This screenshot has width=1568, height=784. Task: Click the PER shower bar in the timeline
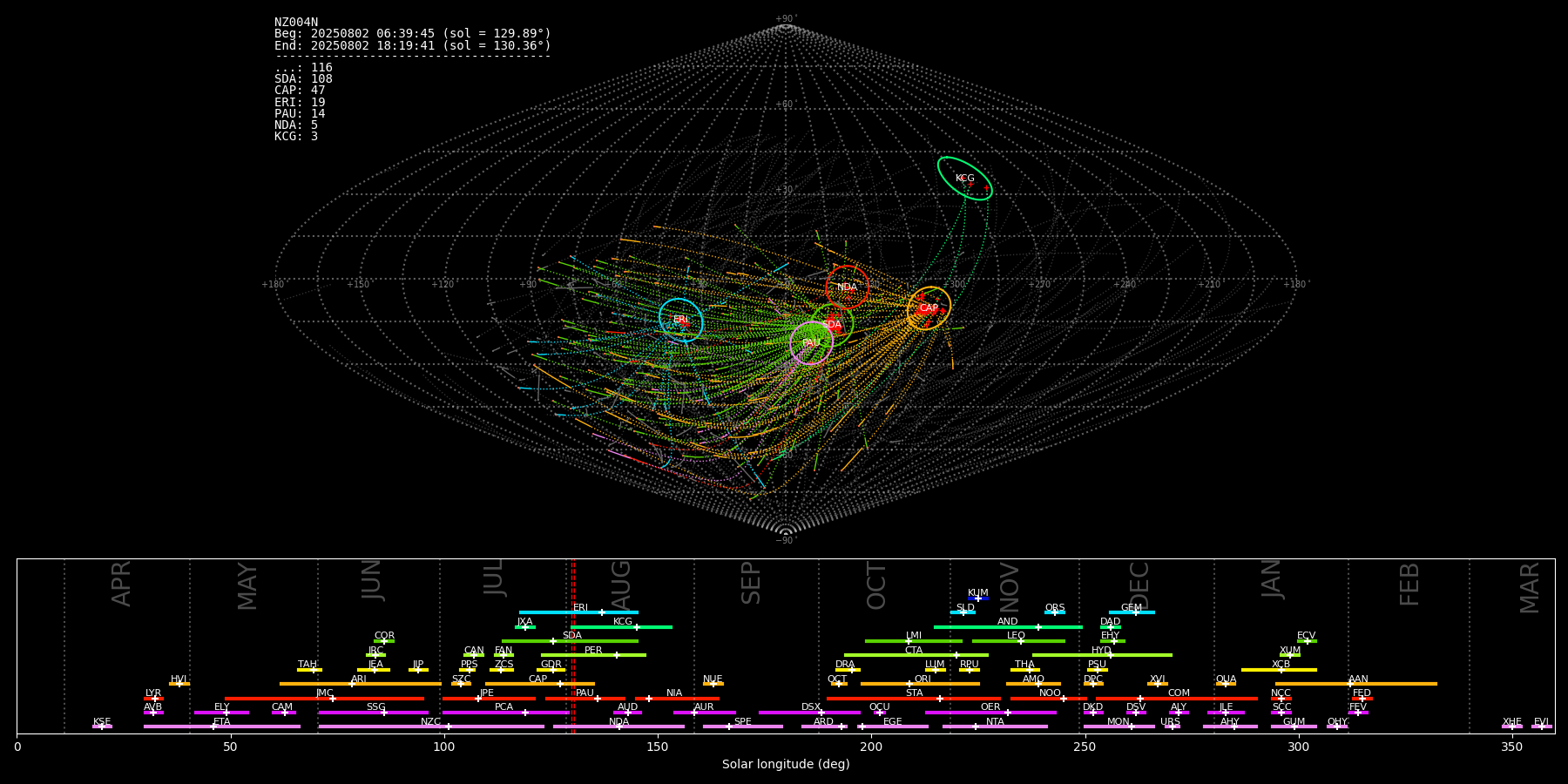593,655
